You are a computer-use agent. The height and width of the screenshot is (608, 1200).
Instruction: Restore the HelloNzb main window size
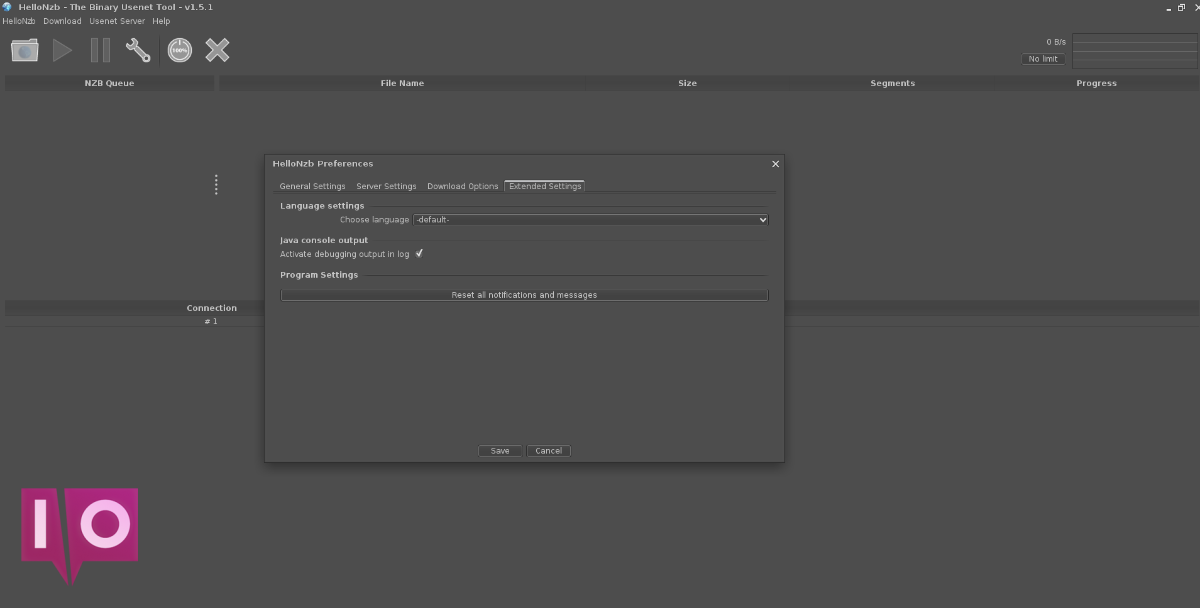coord(1181,7)
